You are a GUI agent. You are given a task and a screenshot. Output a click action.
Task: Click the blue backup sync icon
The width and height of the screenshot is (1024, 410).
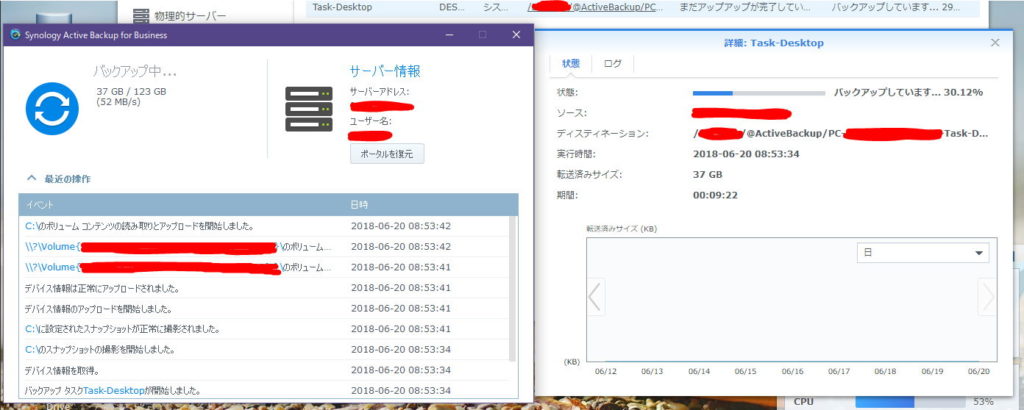coord(52,108)
